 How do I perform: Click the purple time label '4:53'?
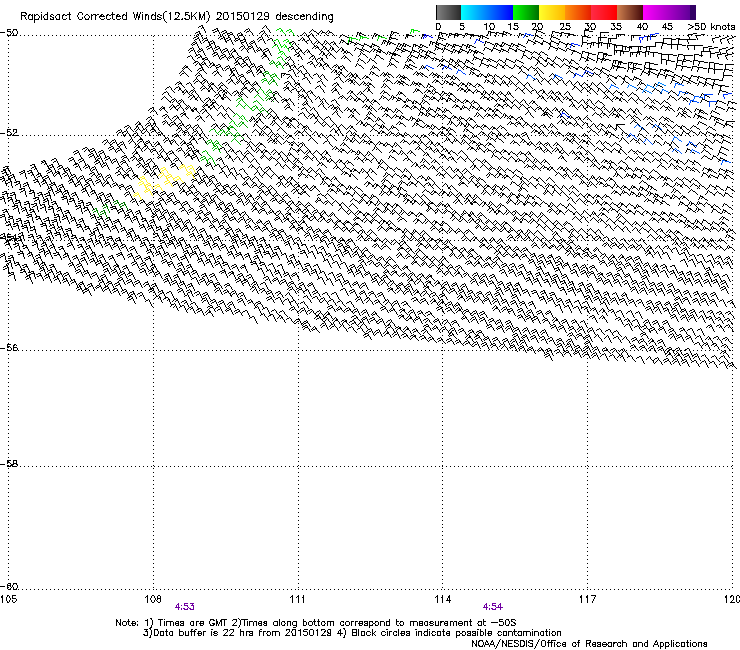tap(185, 607)
